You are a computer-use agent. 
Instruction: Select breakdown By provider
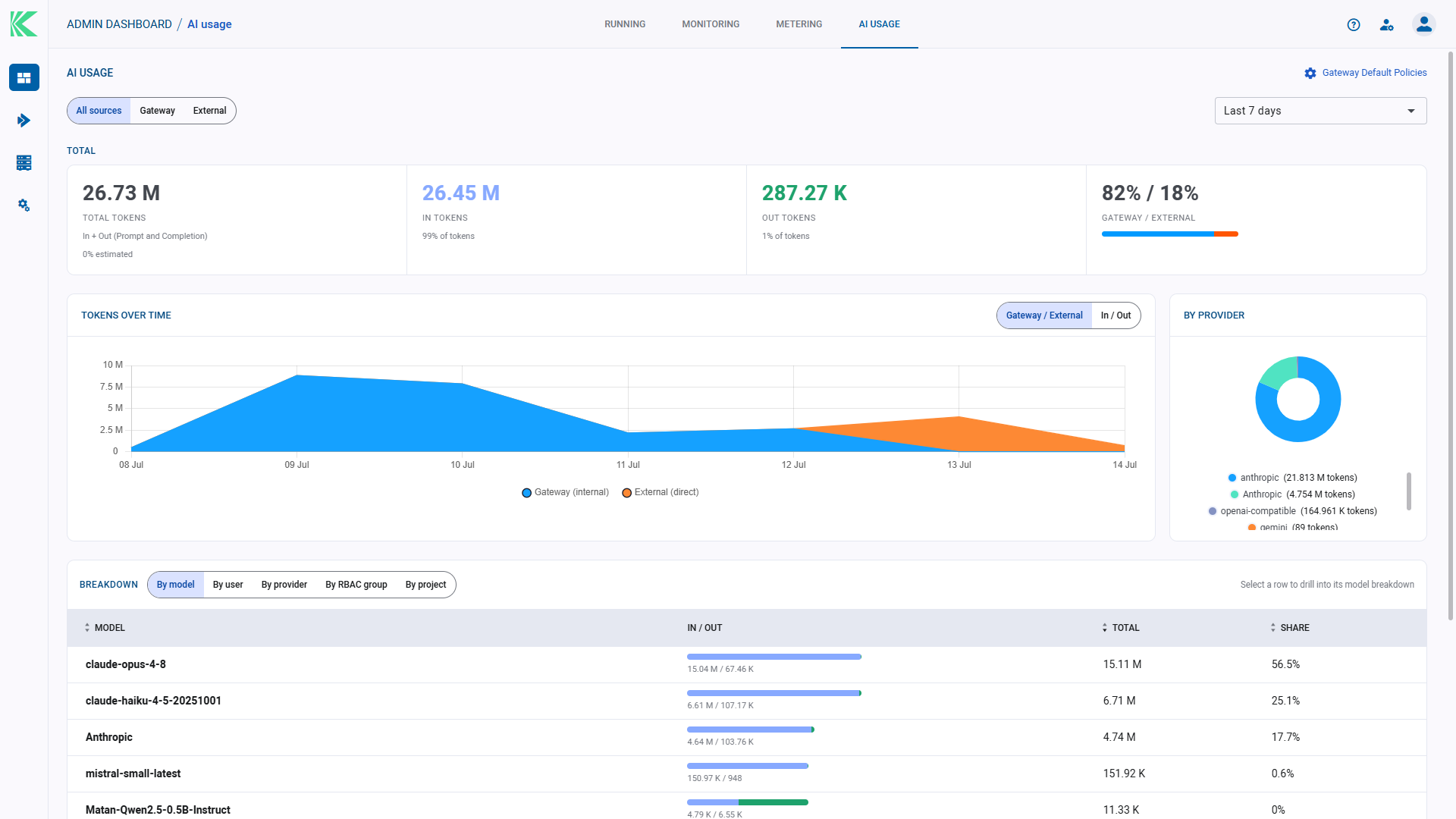click(x=284, y=585)
